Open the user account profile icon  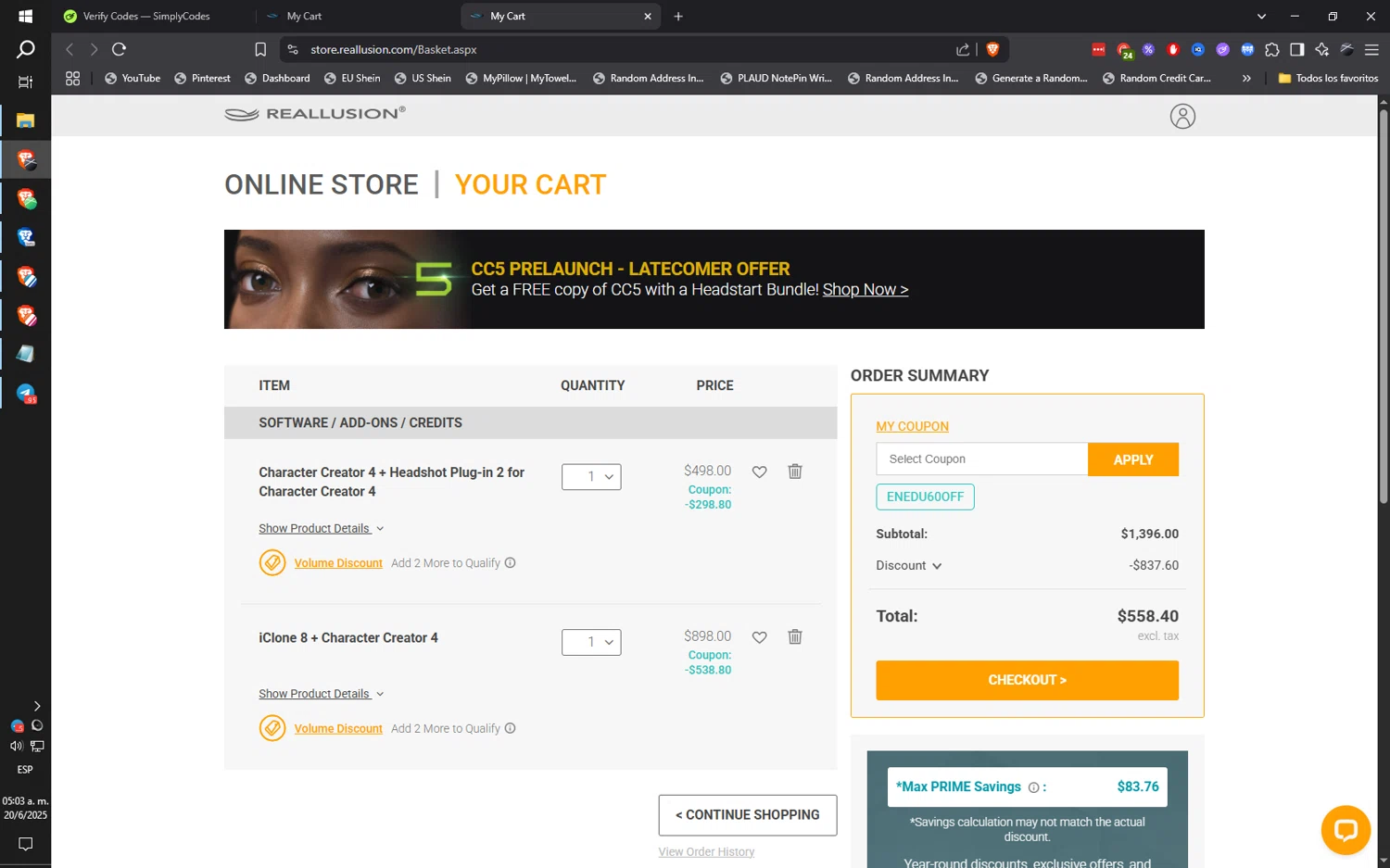tap(1182, 116)
